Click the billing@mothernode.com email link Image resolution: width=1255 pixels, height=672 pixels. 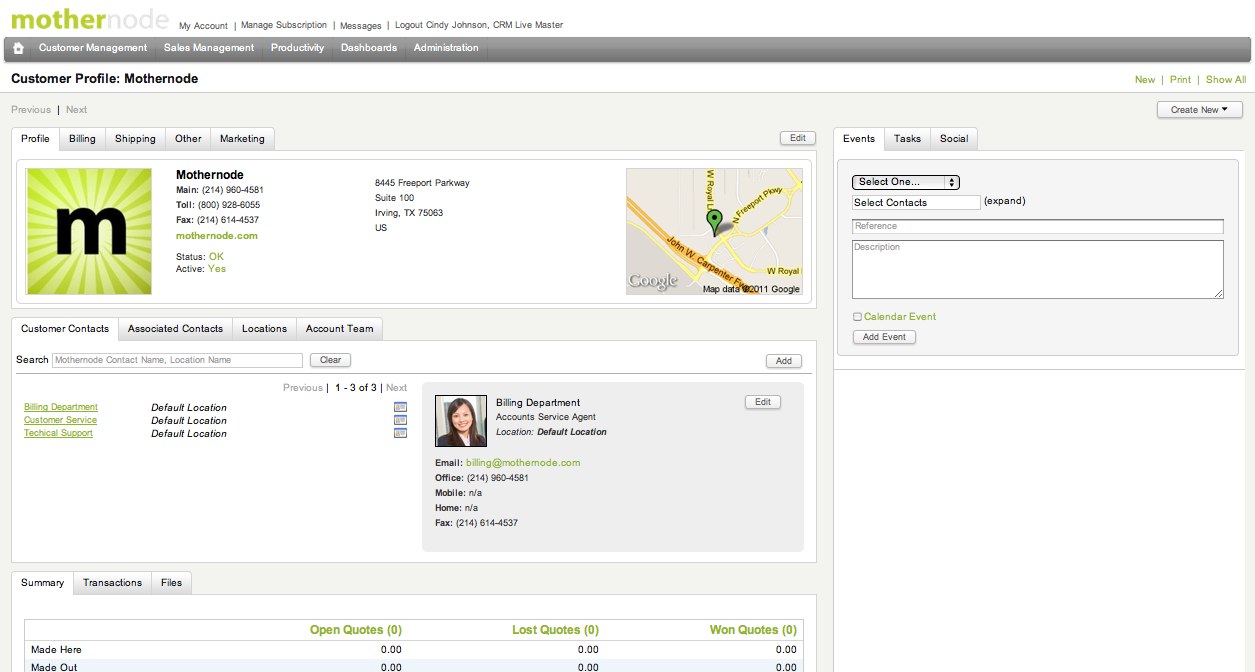(x=522, y=463)
